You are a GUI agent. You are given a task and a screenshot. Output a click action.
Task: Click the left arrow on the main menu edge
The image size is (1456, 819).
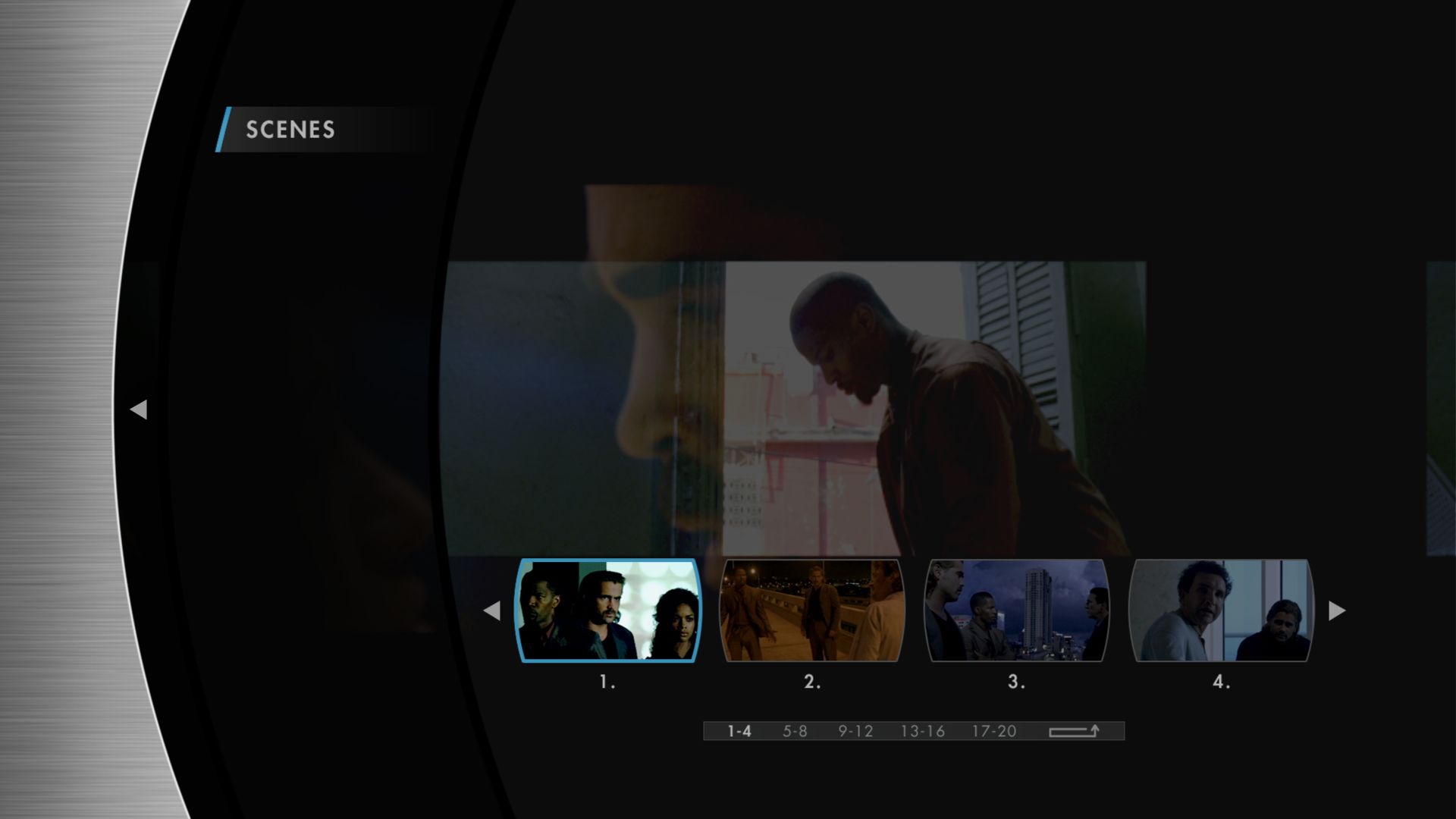pyautogui.click(x=138, y=409)
